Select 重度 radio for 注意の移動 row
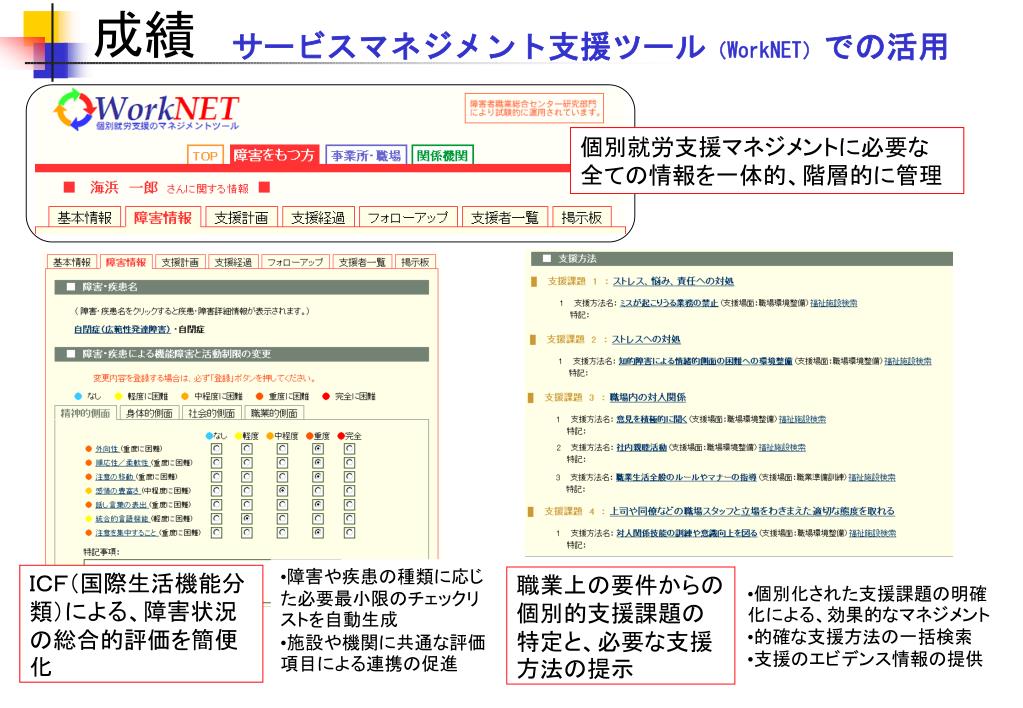 coord(318,477)
